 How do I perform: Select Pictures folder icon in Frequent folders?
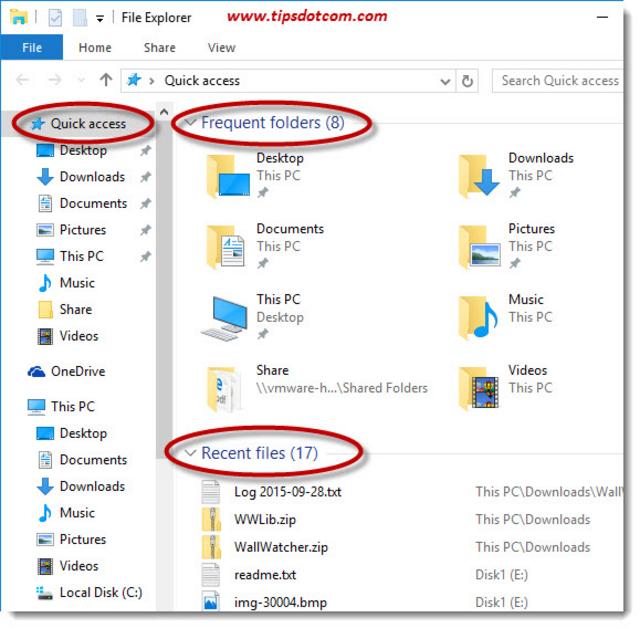(479, 247)
